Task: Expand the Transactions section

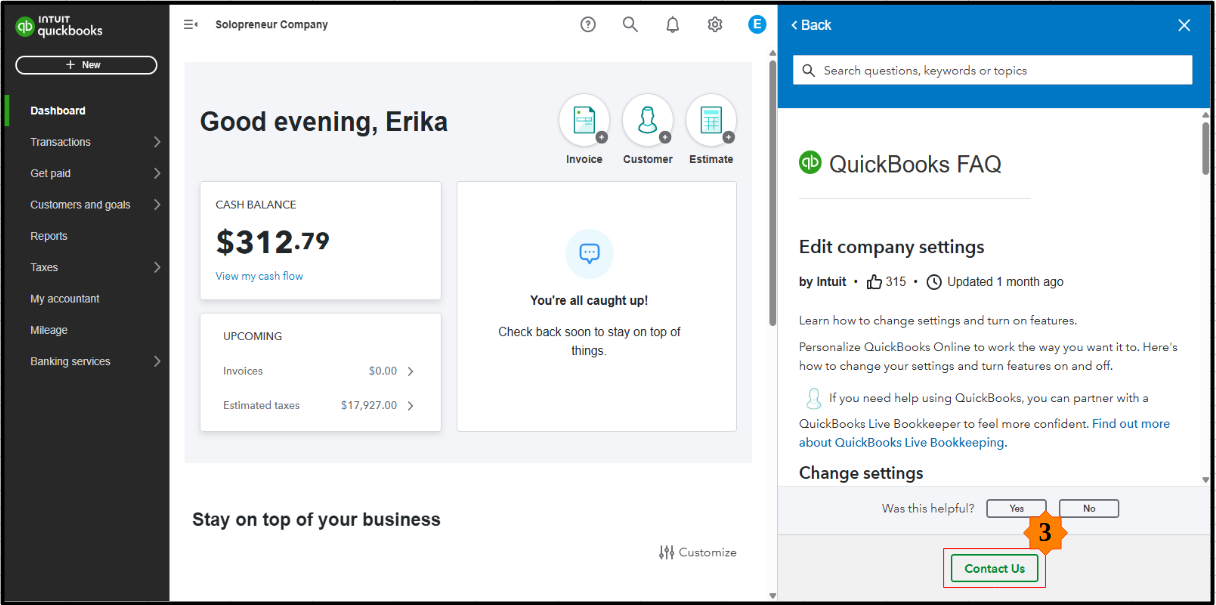Action: point(60,141)
